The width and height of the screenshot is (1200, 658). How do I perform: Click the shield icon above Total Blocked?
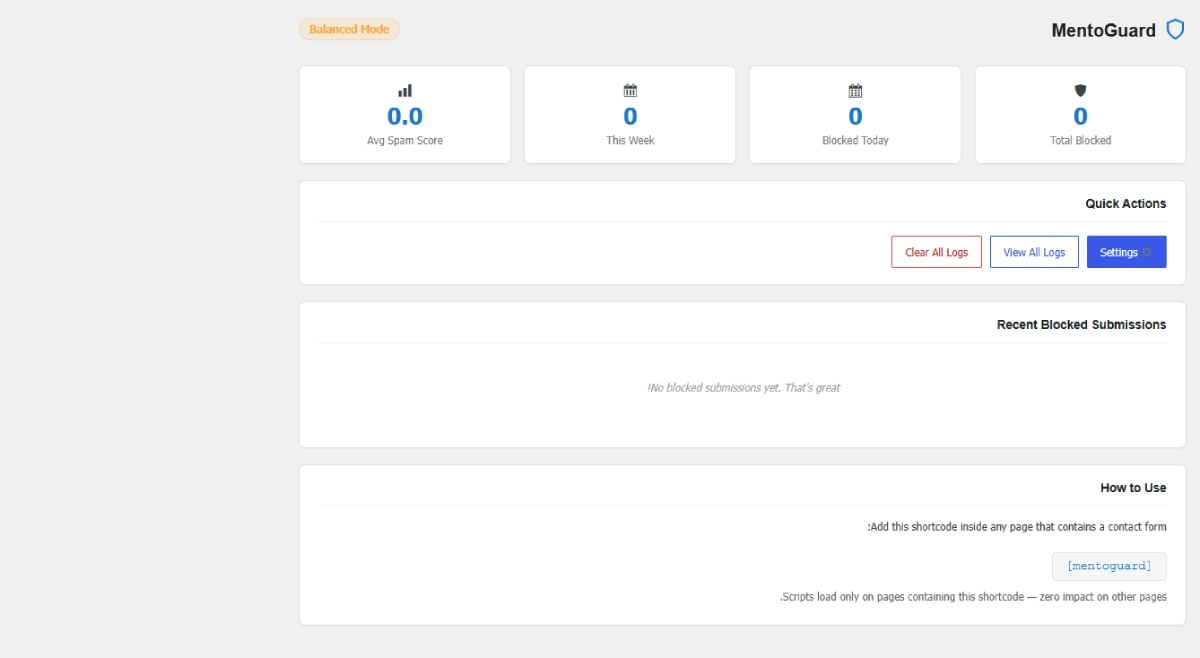[x=1080, y=90]
